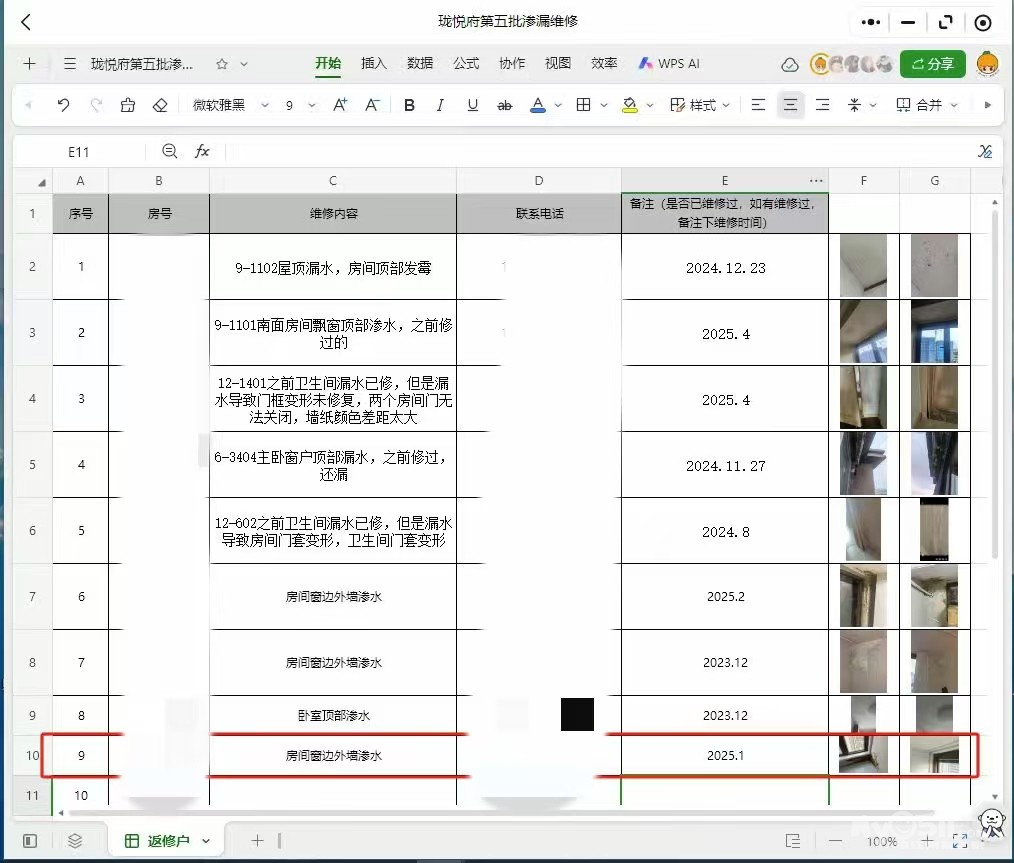Click the undo arrow icon
1014x863 pixels.
click(x=64, y=105)
